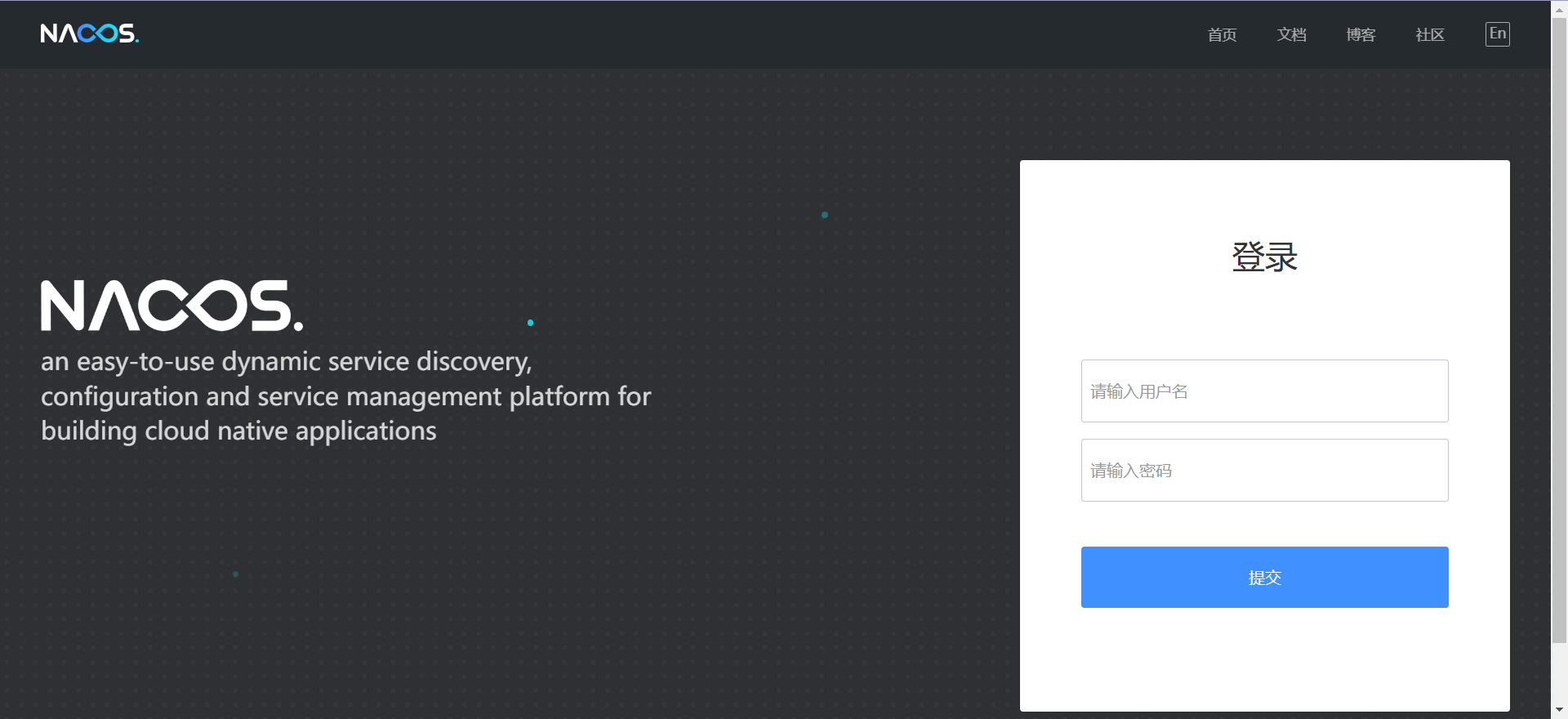This screenshot has width=1568, height=719.
Task: Click the large NACOS banner logo
Action: pos(172,306)
